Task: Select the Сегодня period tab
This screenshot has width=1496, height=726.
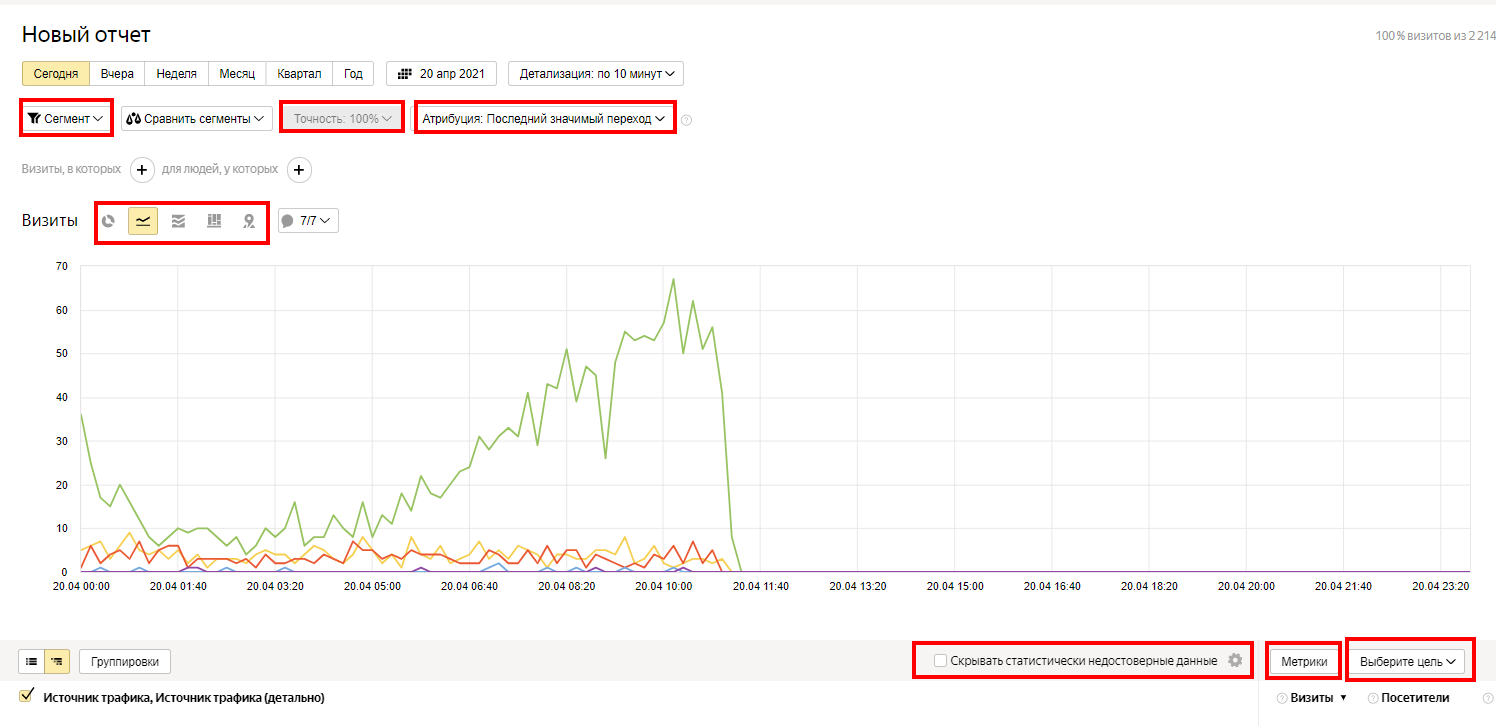Action: click(x=56, y=74)
